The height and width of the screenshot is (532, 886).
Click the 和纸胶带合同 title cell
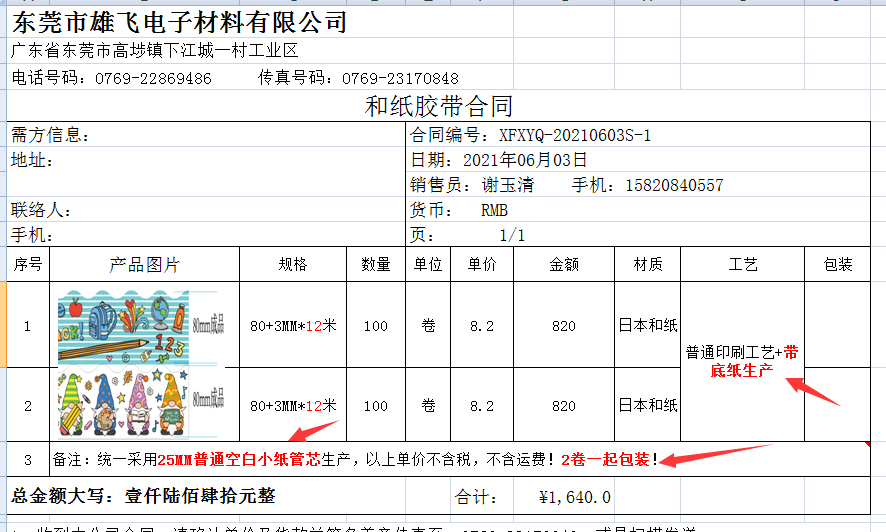[x=439, y=106]
